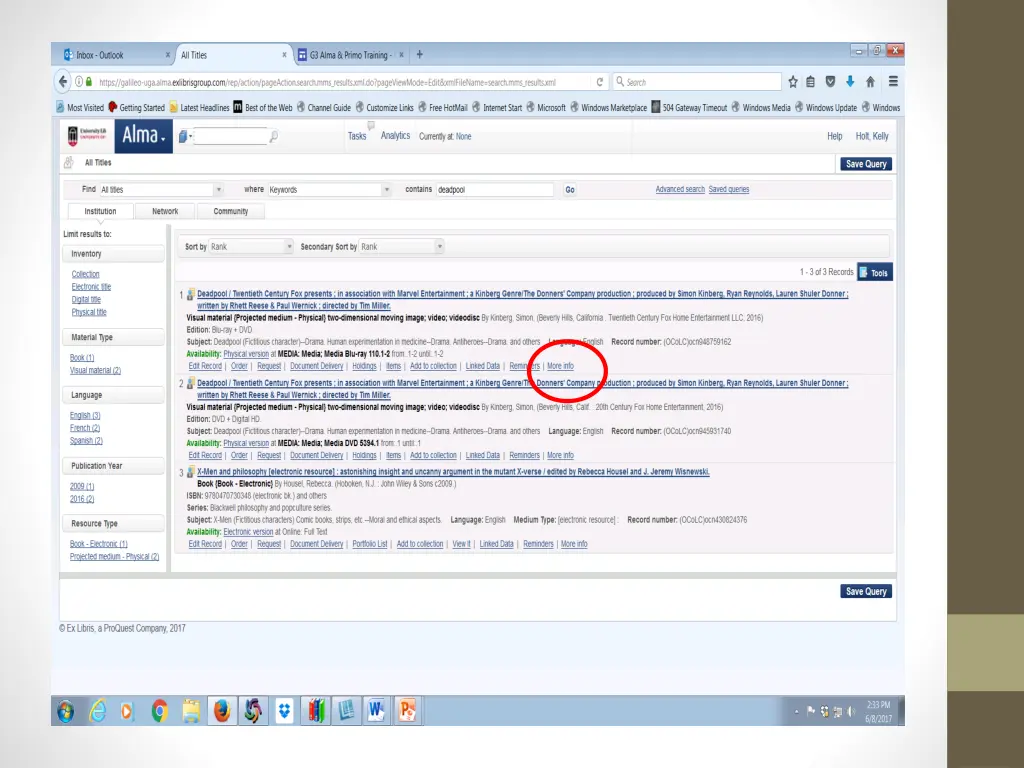Click the record icon beside result 3 X-Men
This screenshot has width=1024, height=768.
[x=191, y=472]
